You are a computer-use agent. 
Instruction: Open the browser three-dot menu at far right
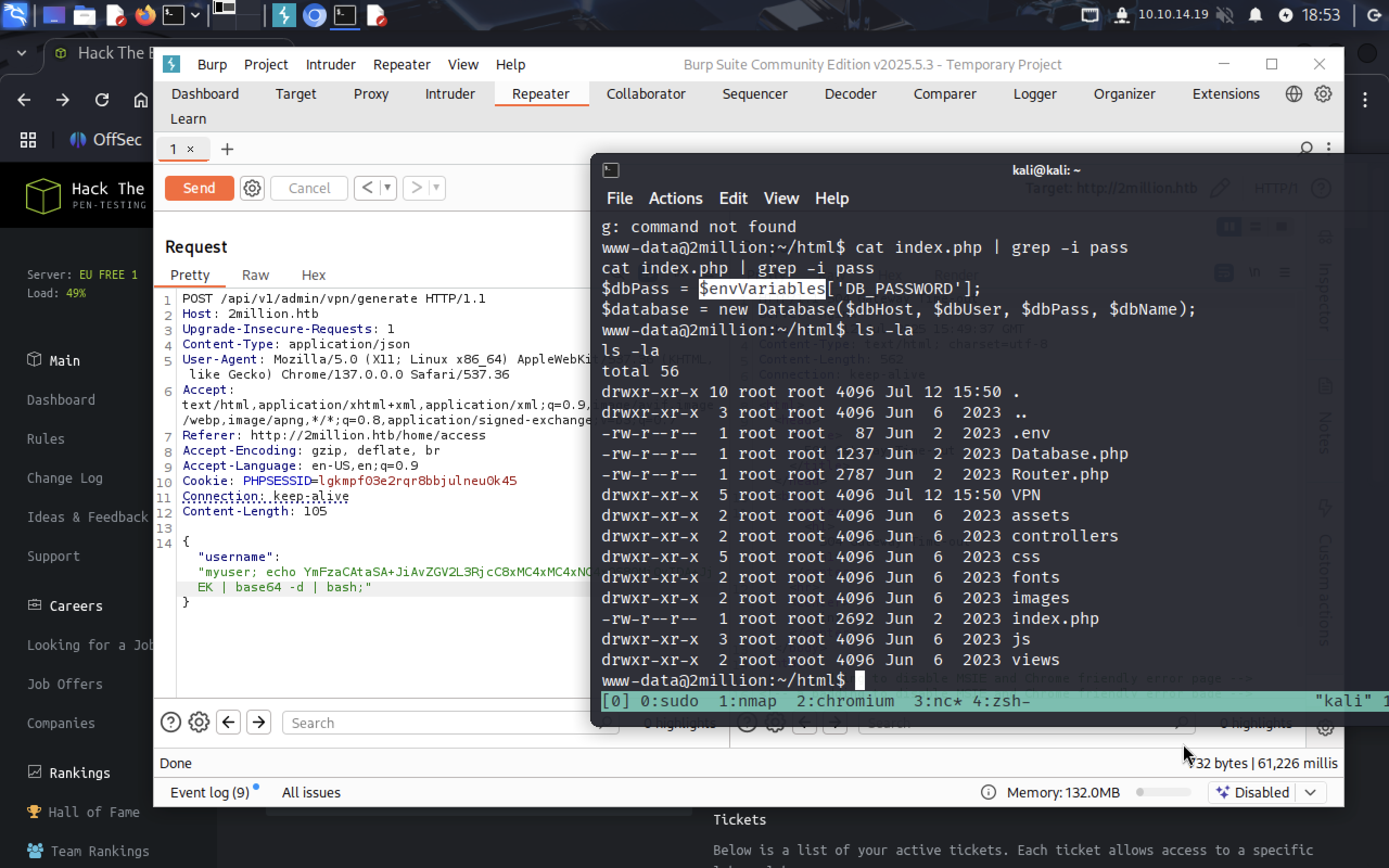1366,100
